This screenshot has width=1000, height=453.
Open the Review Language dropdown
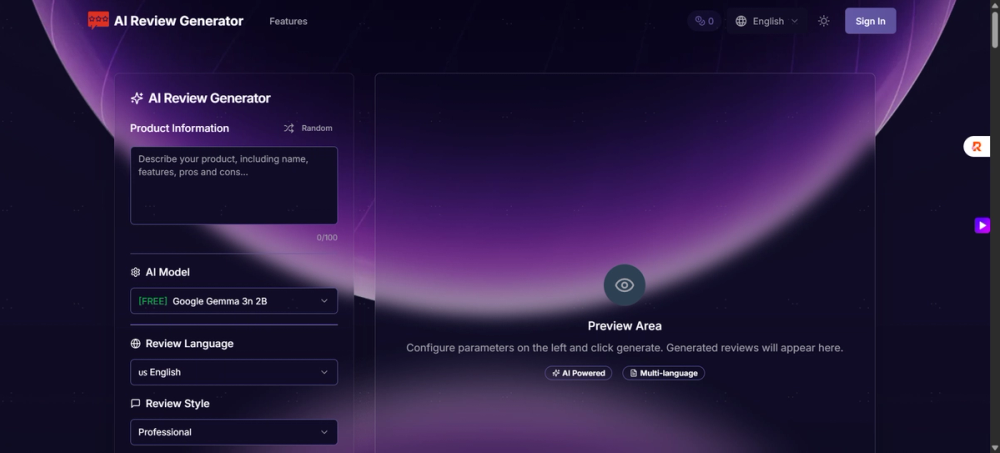(x=234, y=373)
